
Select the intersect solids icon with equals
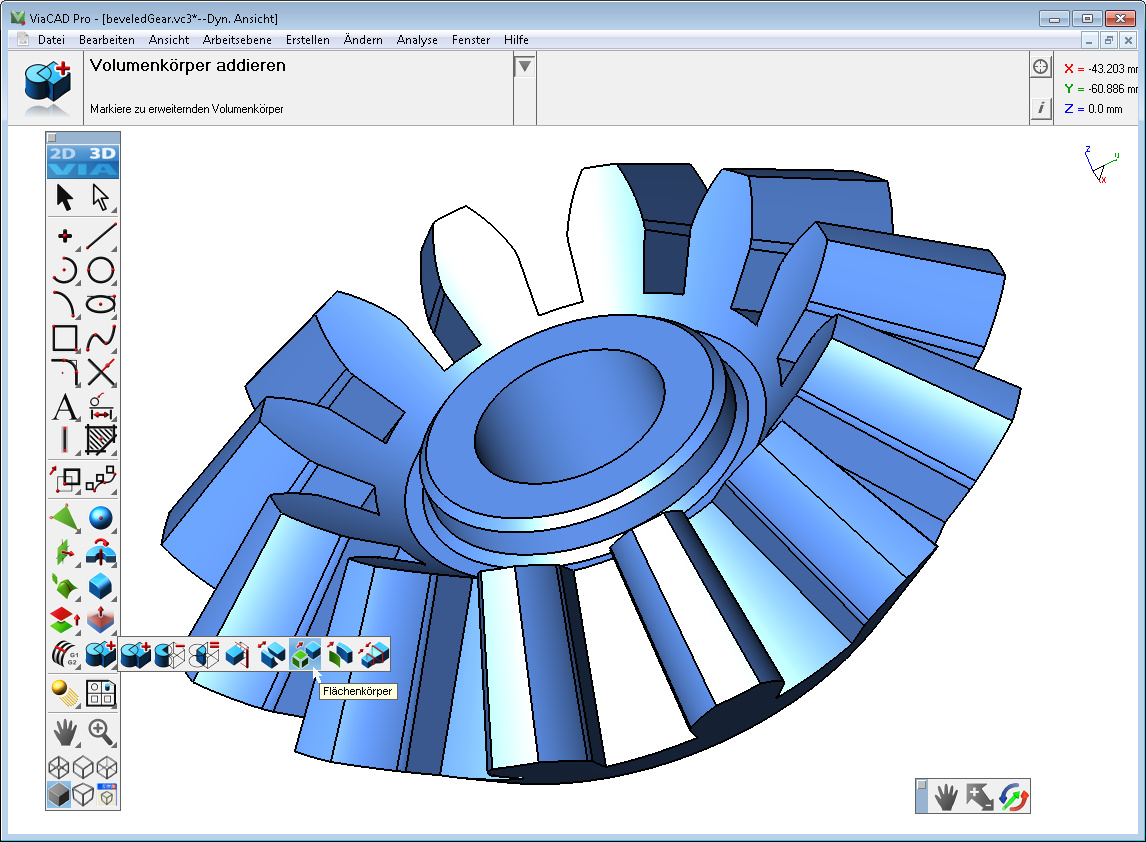203,654
